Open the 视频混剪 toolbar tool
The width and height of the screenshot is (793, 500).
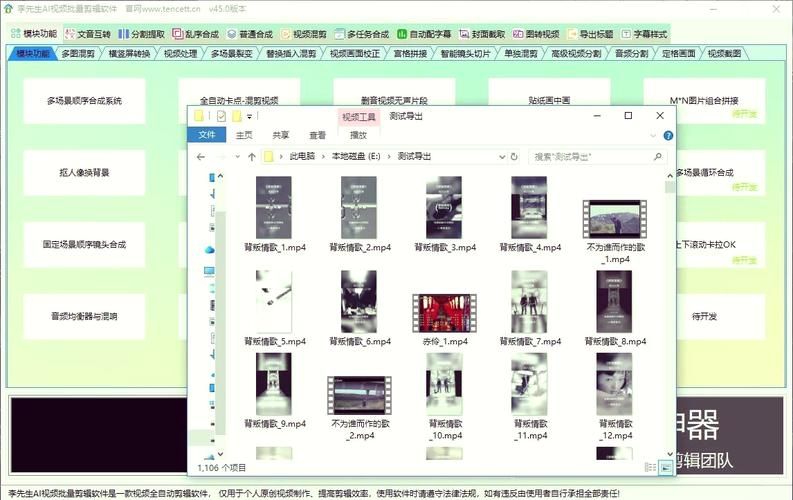[x=304, y=34]
